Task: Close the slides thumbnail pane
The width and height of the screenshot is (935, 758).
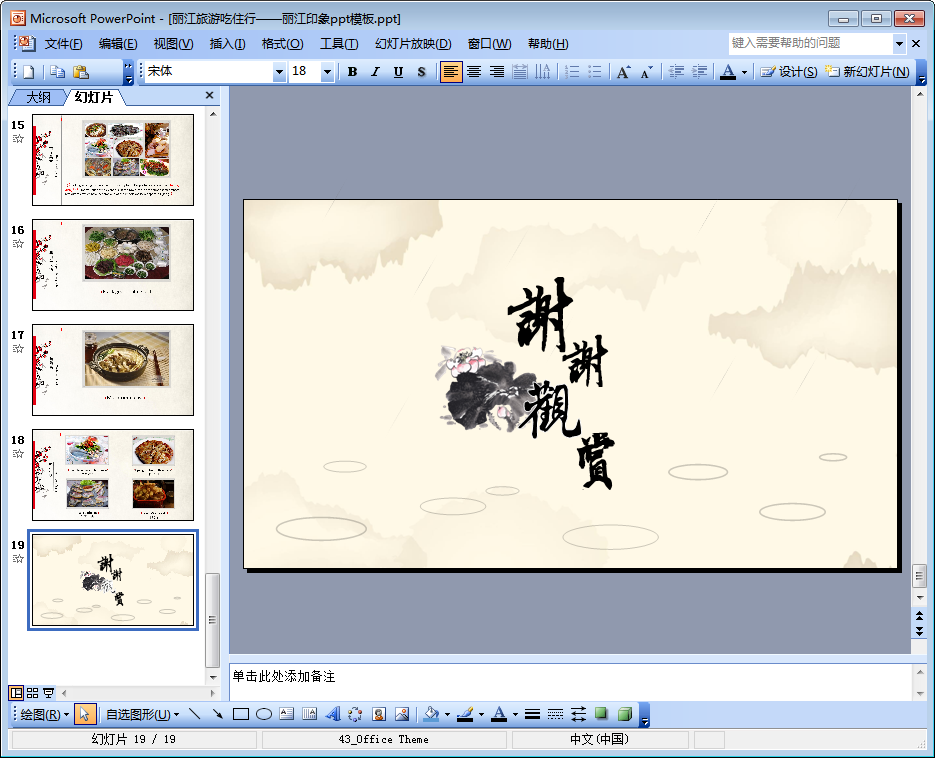Action: [209, 95]
